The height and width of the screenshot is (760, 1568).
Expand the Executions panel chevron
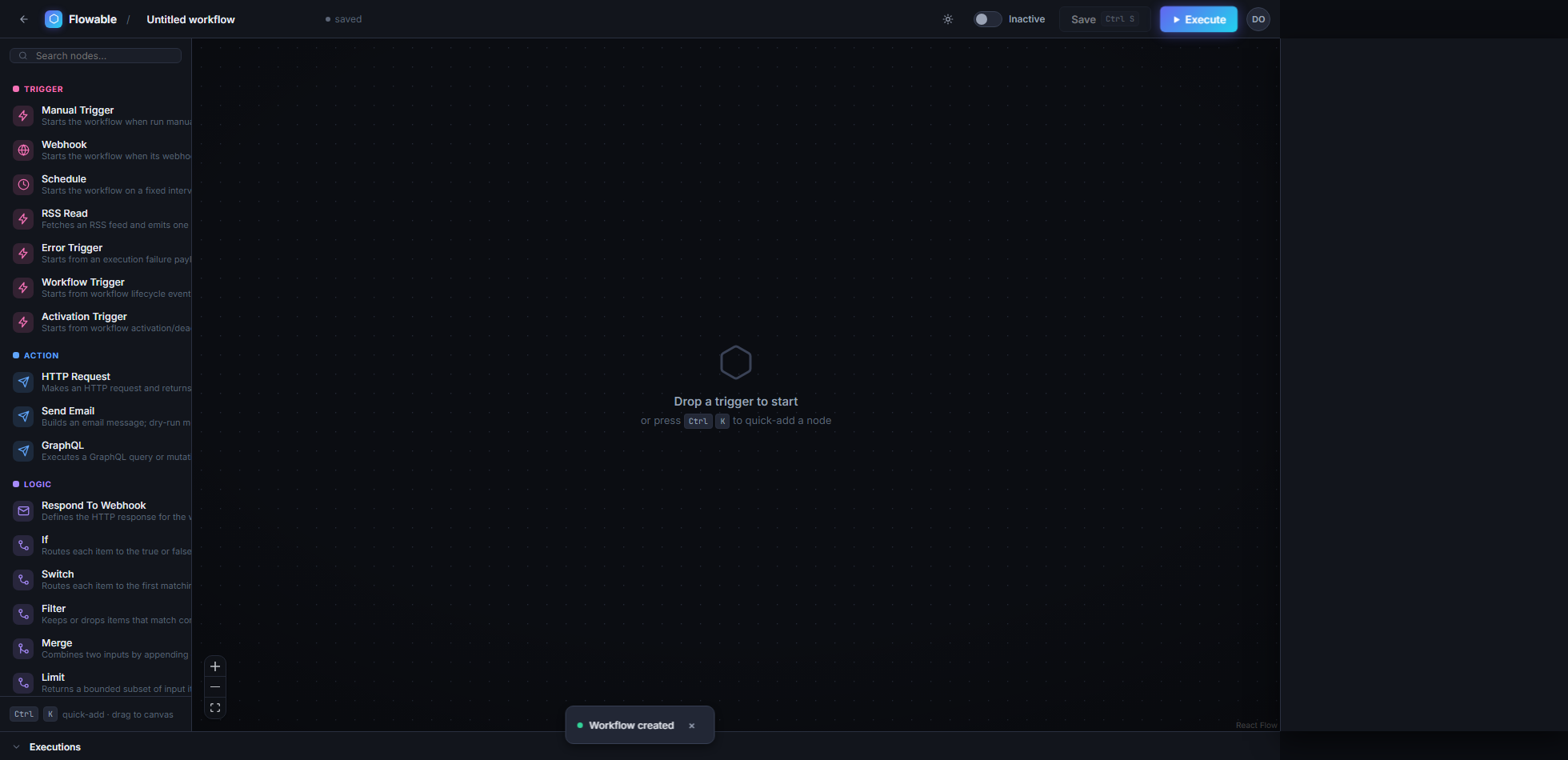tap(16, 747)
